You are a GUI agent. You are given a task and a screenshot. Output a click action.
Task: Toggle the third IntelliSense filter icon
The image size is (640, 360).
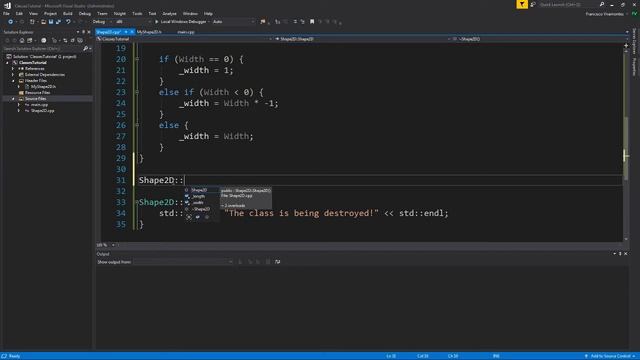[207, 218]
